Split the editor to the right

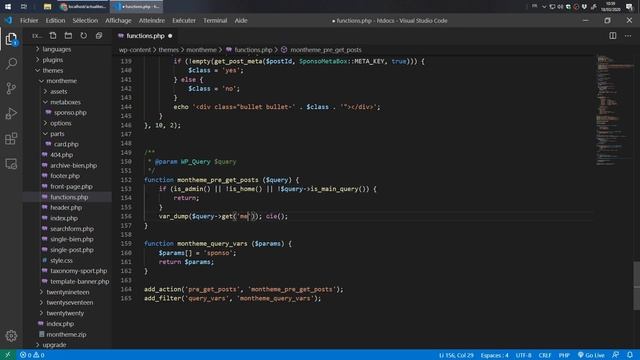pyautogui.click(x=613, y=36)
